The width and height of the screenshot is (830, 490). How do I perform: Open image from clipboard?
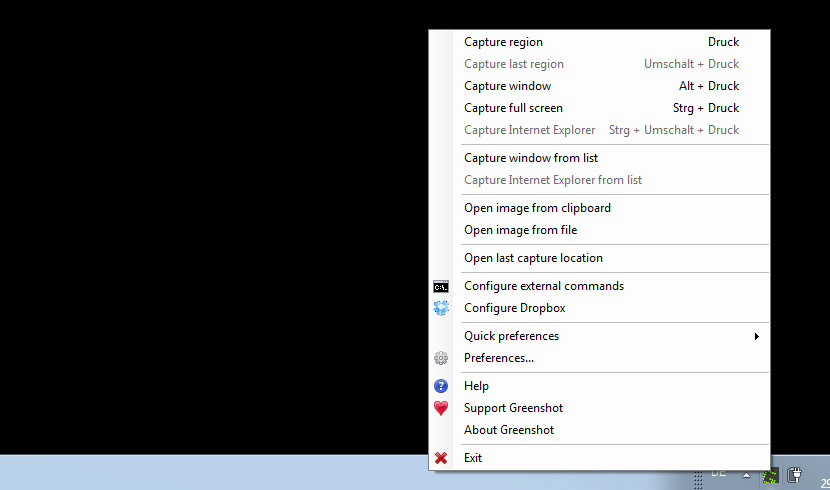point(599,208)
